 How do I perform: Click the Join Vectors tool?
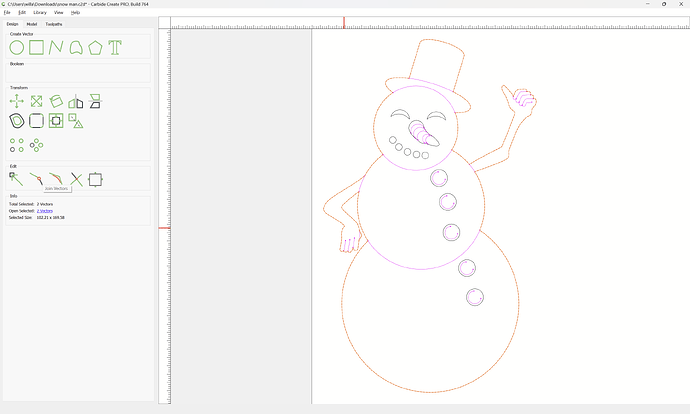(36, 179)
